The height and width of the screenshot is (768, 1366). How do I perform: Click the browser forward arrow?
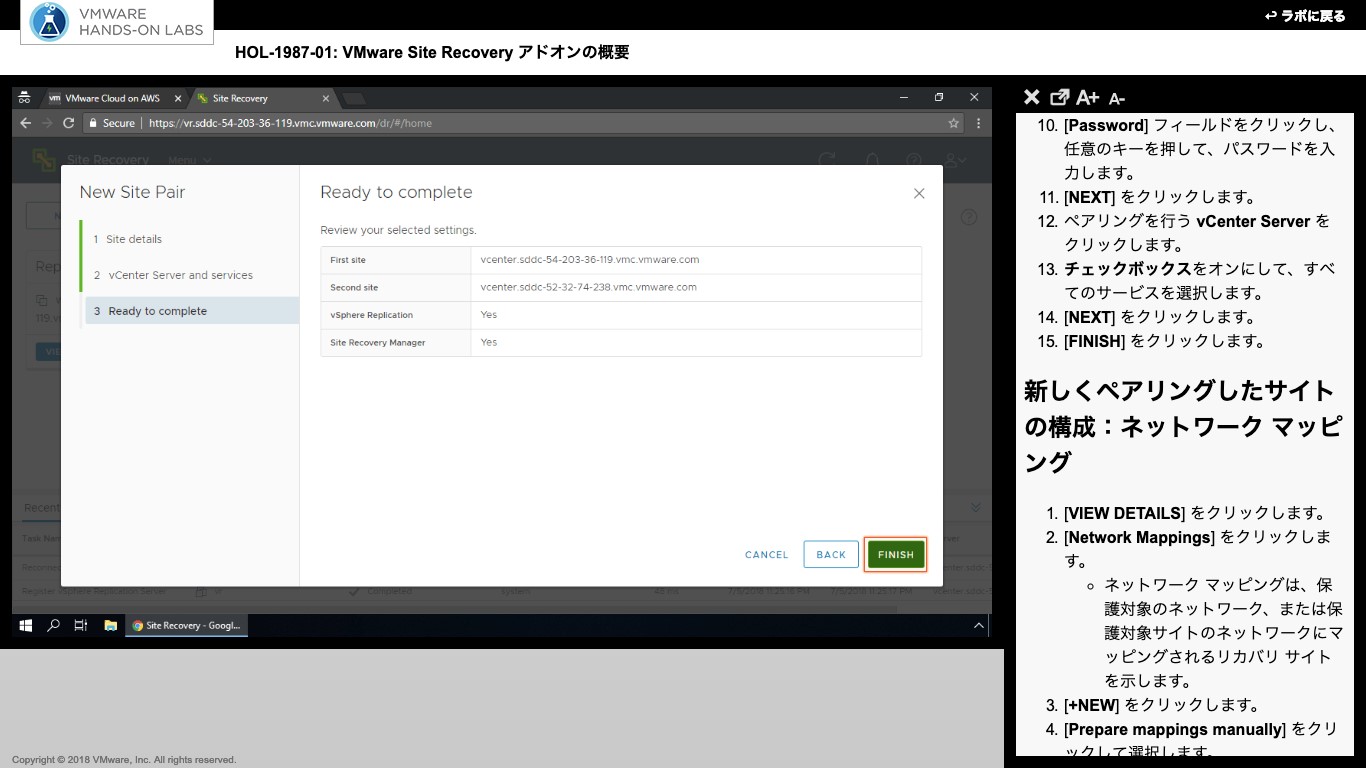click(47, 123)
